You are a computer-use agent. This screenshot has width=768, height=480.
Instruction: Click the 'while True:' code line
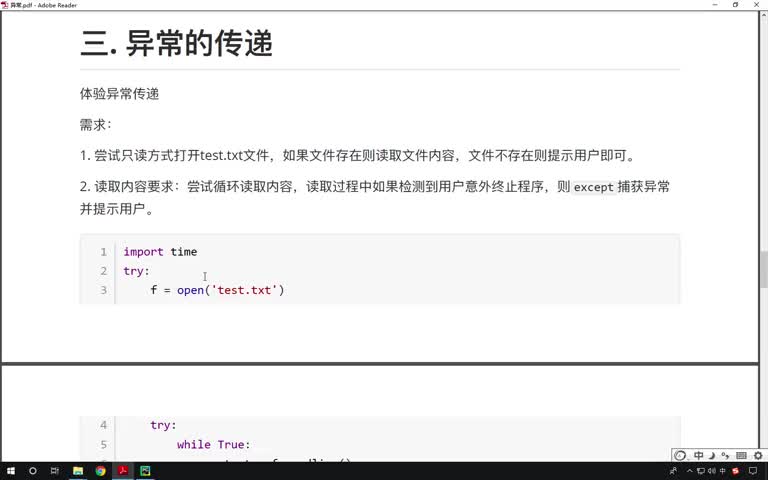point(214,444)
